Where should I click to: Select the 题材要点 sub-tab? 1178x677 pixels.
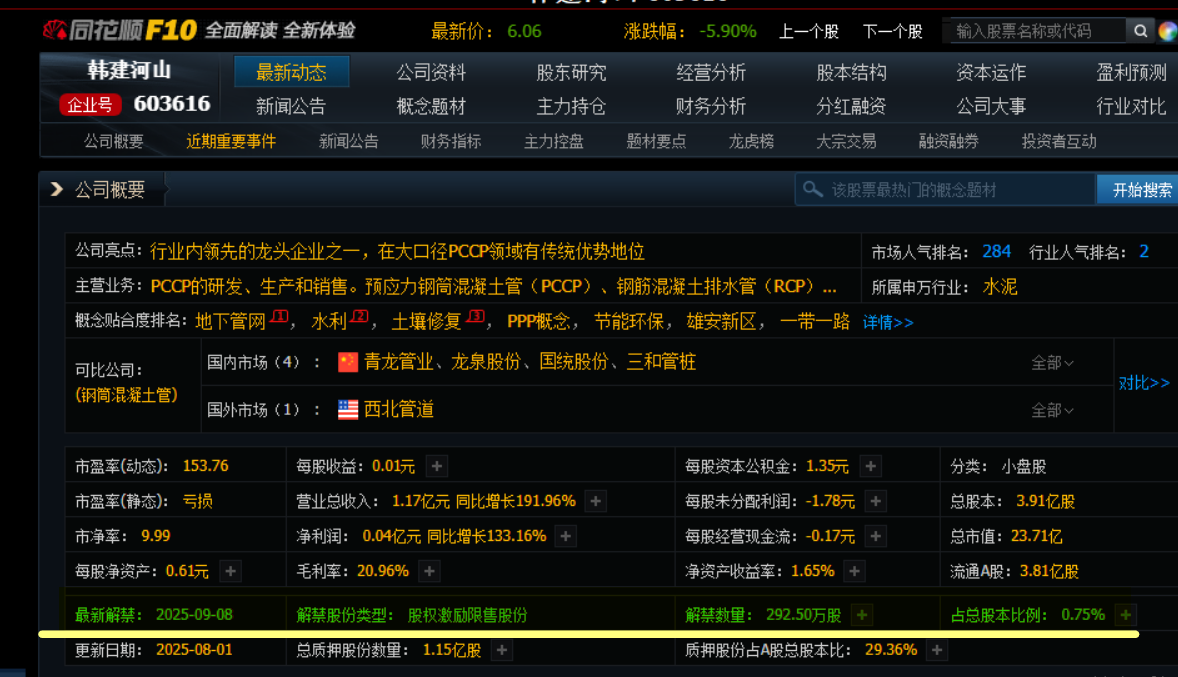point(656,141)
